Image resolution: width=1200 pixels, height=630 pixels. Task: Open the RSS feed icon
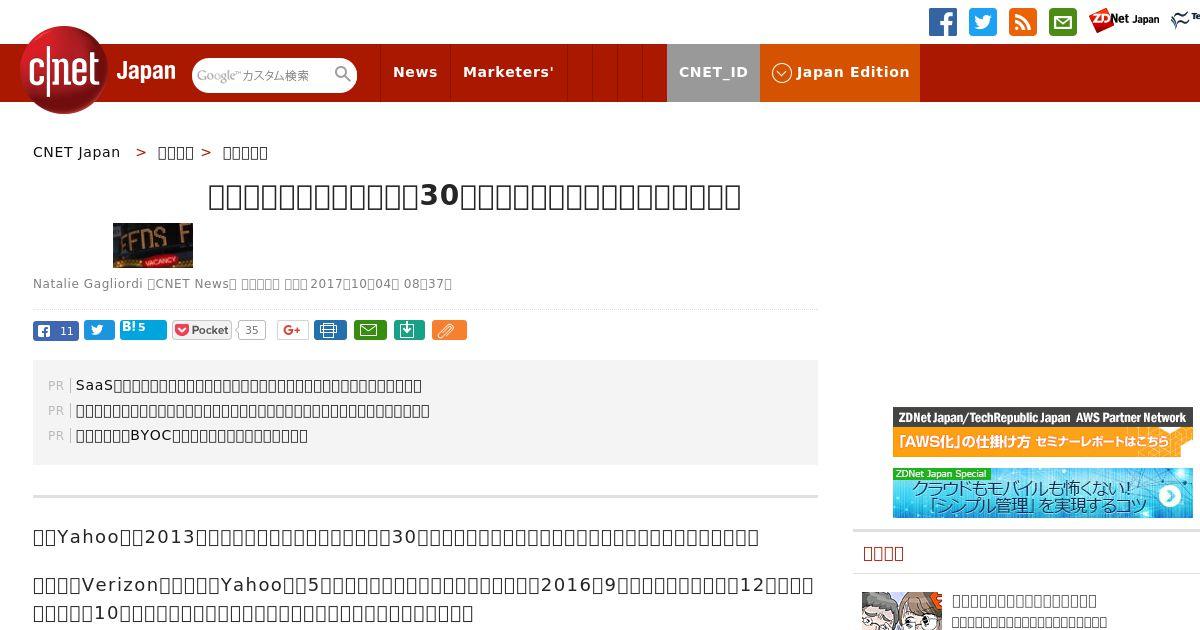(x=1023, y=22)
